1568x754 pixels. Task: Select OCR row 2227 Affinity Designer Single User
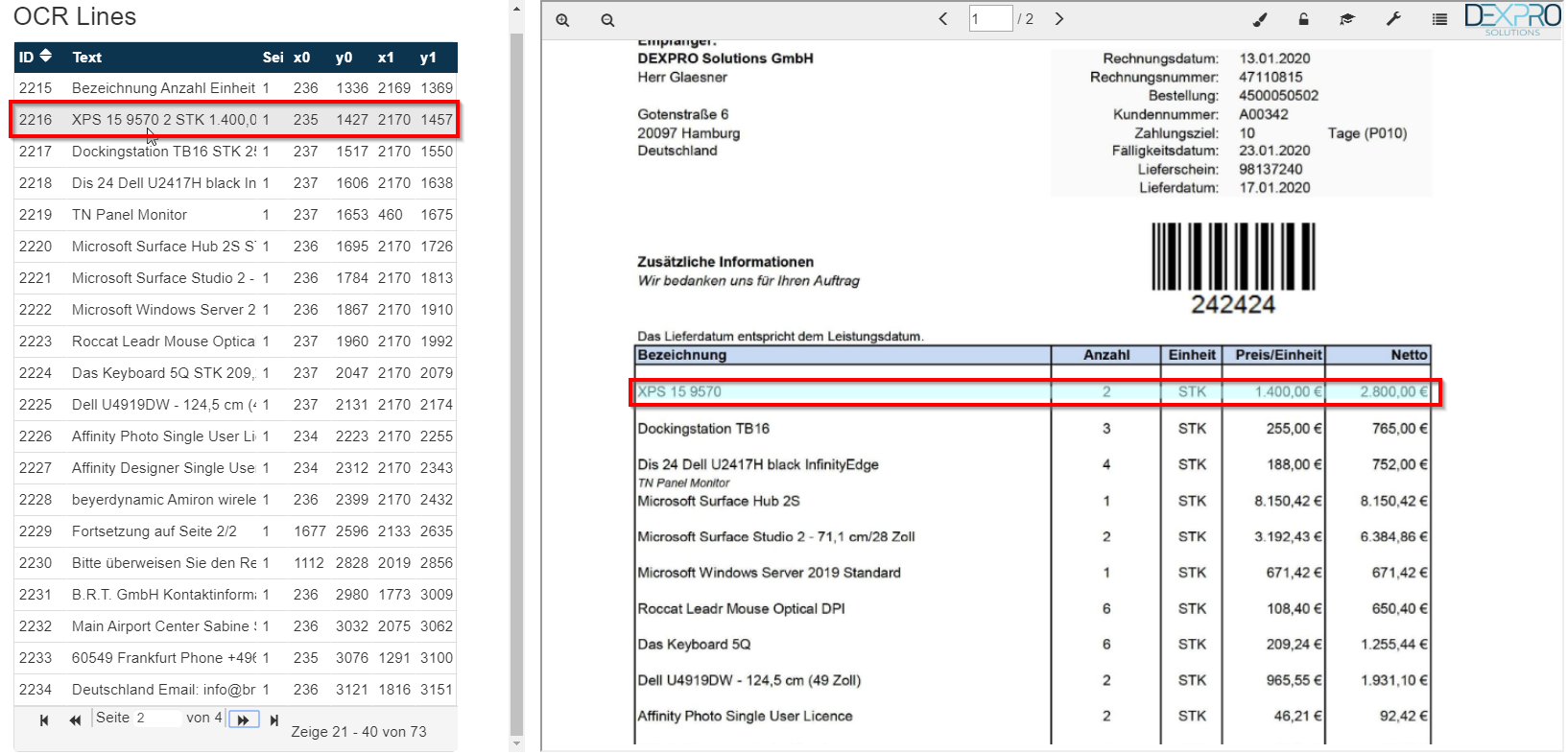tap(235, 468)
